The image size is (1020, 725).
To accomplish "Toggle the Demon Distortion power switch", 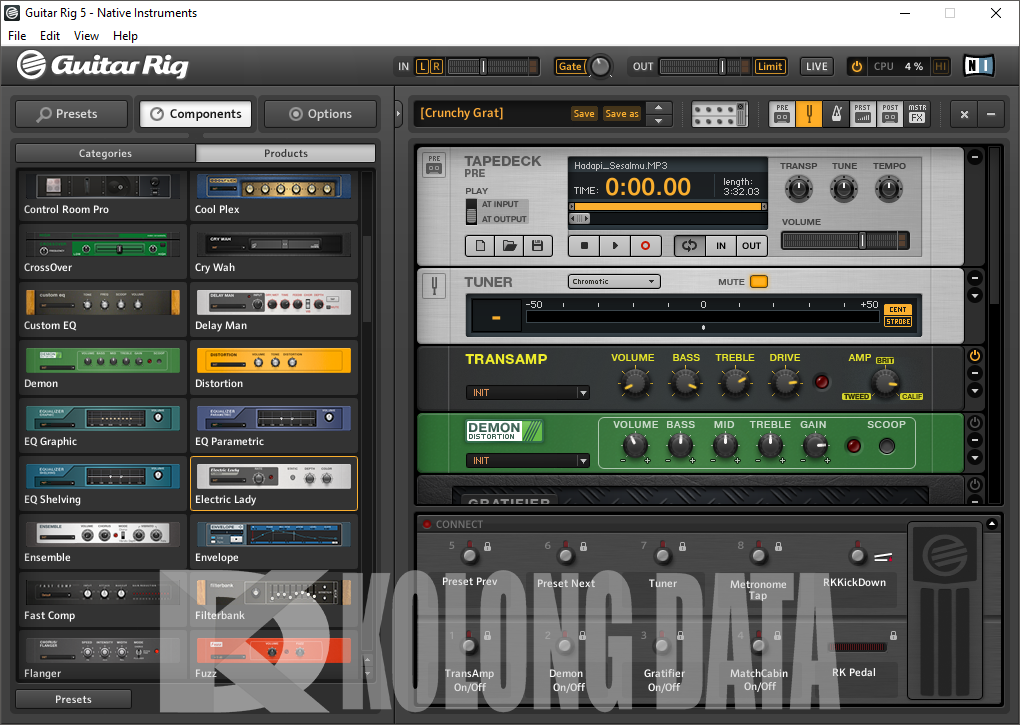I will click(974, 423).
